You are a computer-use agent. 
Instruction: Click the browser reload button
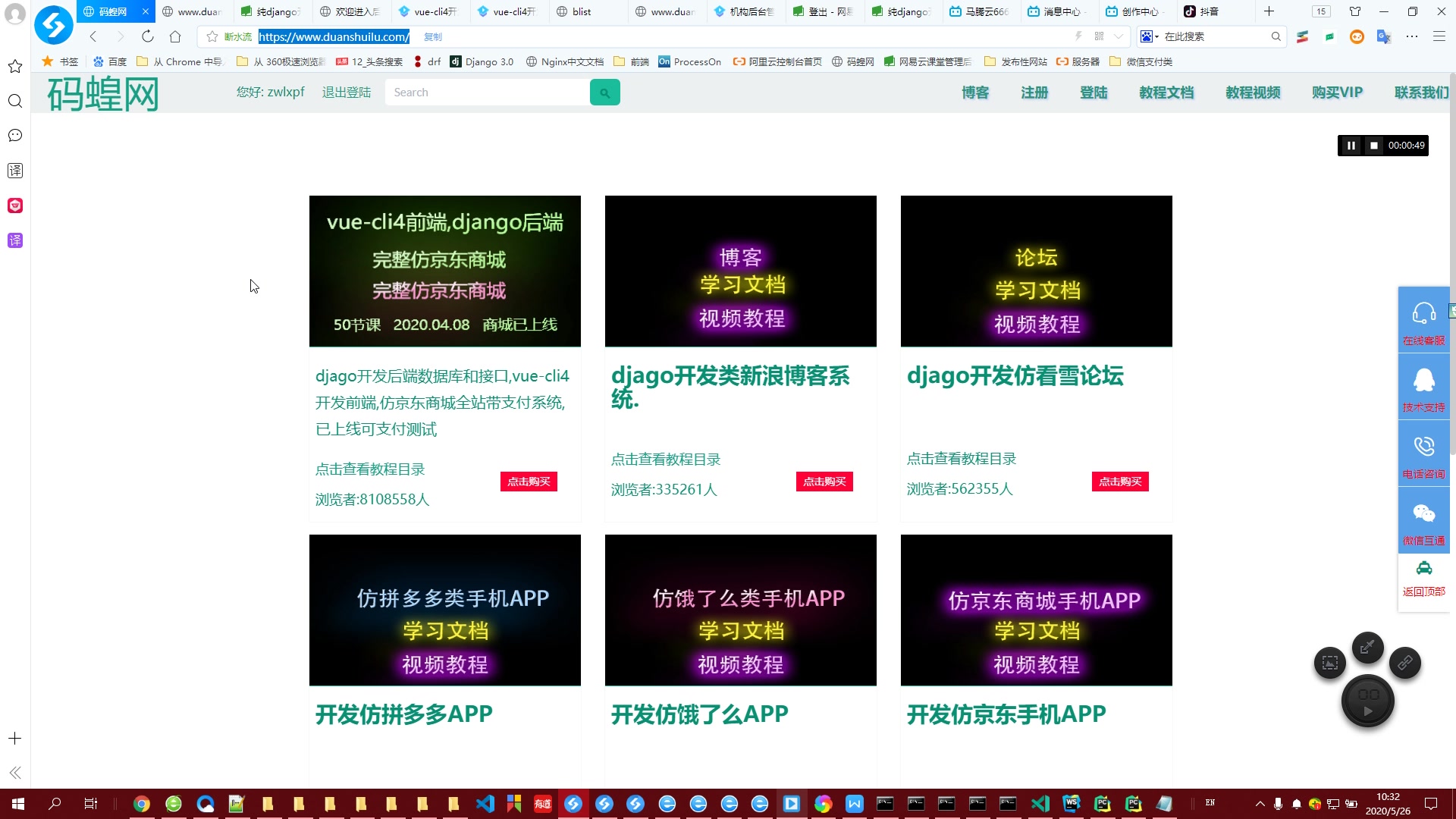click(148, 36)
